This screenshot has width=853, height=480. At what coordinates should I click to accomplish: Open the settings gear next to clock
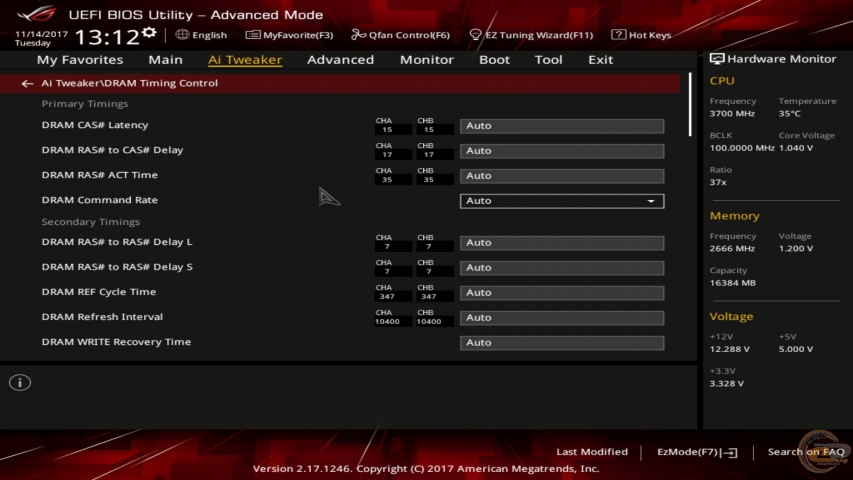pos(149,33)
